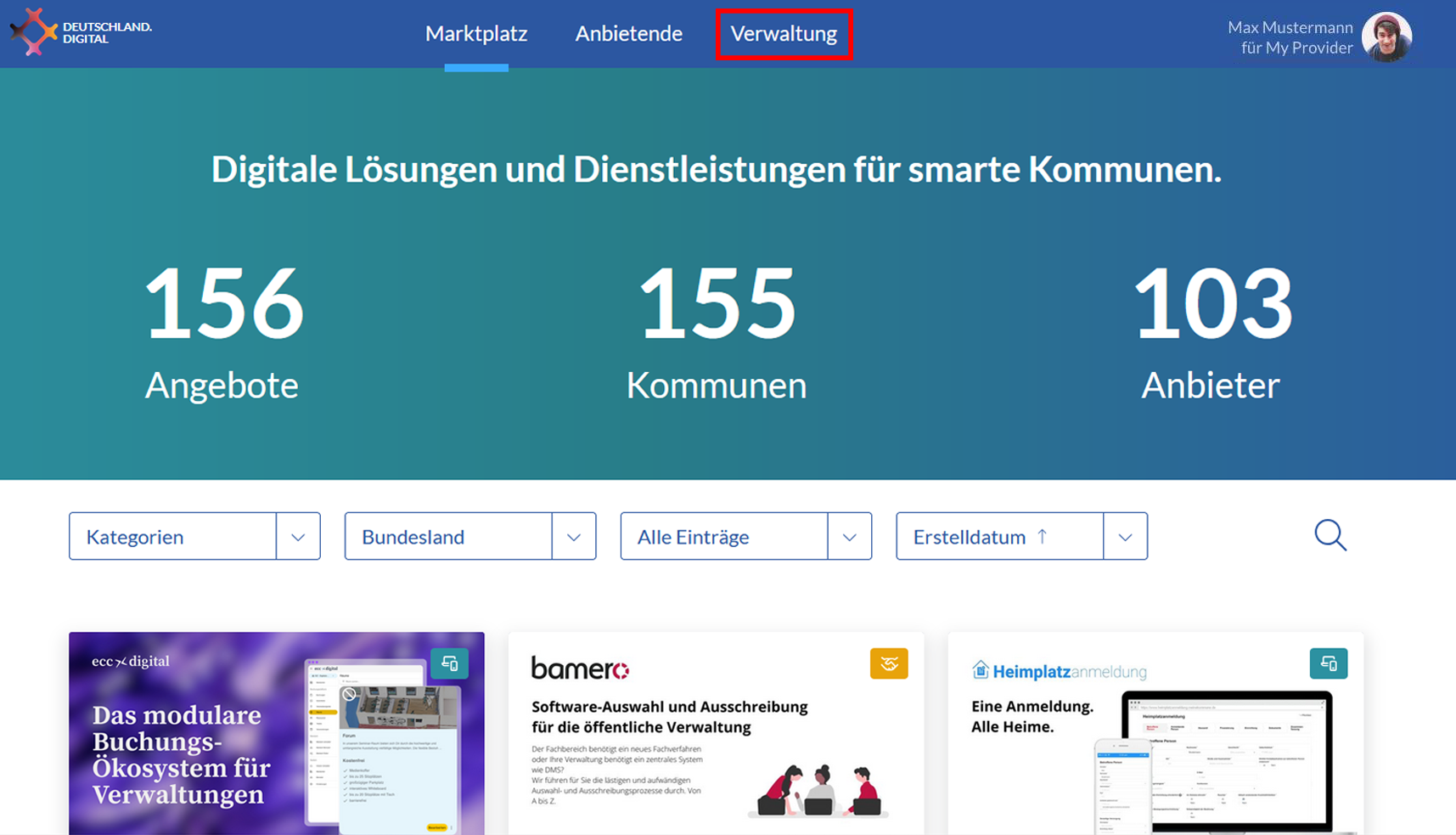Toggle the Erstelldatum sort direction arrow
The width and height of the screenshot is (1456, 835).
(x=1043, y=536)
